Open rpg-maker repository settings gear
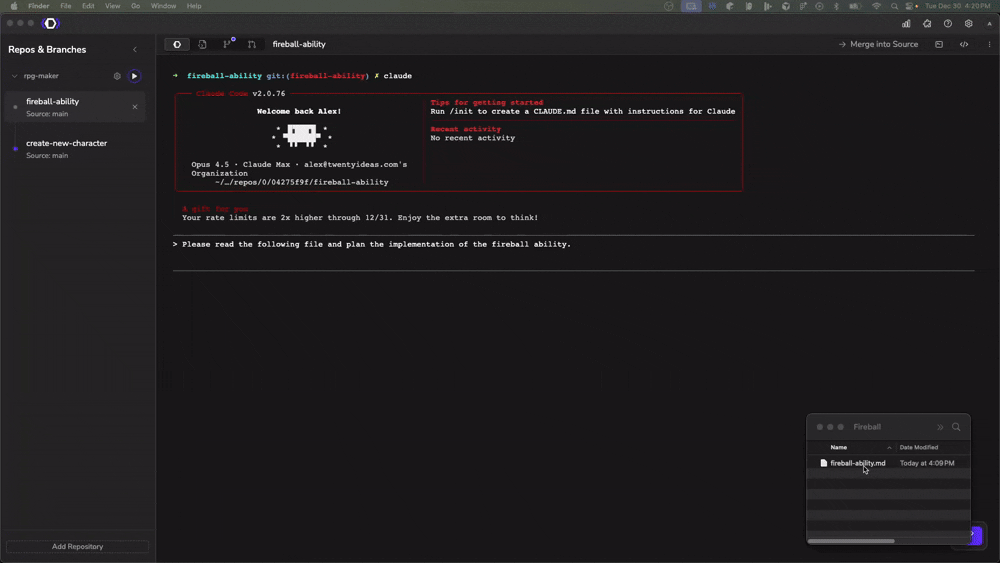This screenshot has height=563, width=1000. click(x=117, y=76)
